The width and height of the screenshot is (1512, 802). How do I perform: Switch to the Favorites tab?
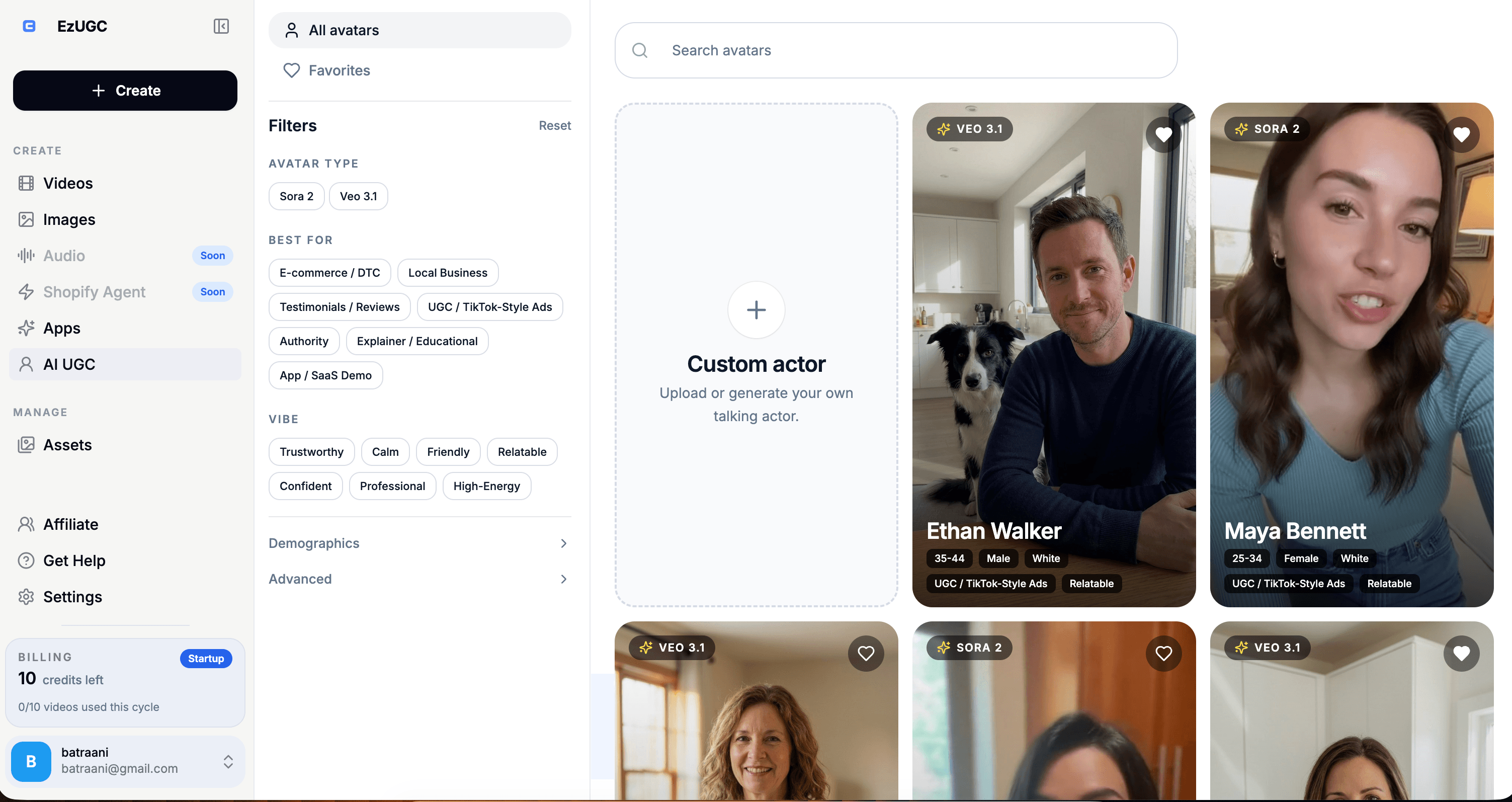(x=339, y=70)
